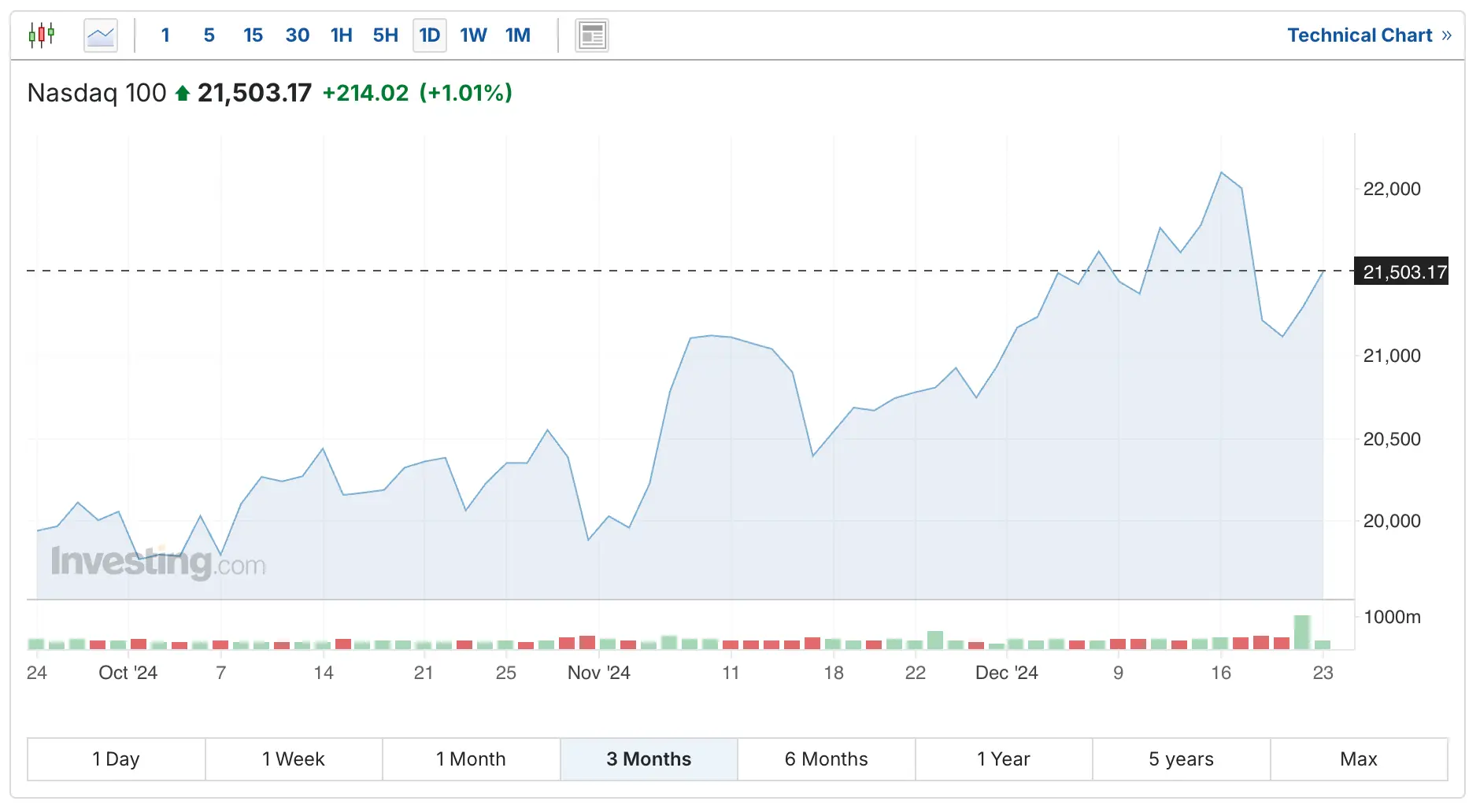Click the 20,500 price axis label
This screenshot has height=812, width=1480.
tap(1392, 439)
